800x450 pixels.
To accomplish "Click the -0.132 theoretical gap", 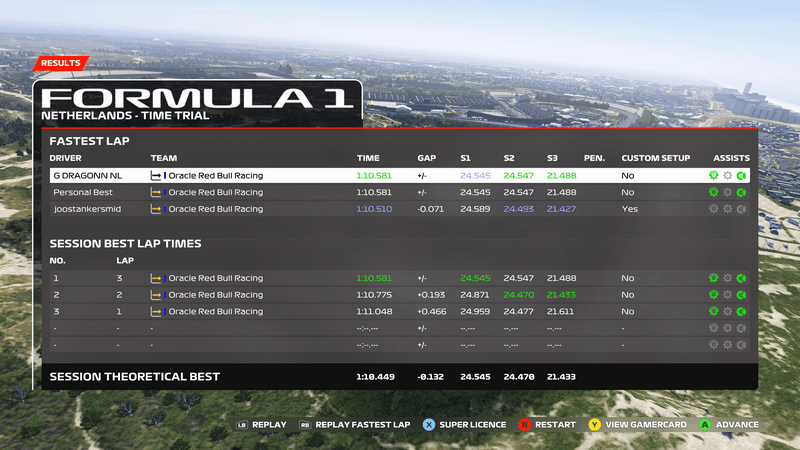I will tap(430, 377).
